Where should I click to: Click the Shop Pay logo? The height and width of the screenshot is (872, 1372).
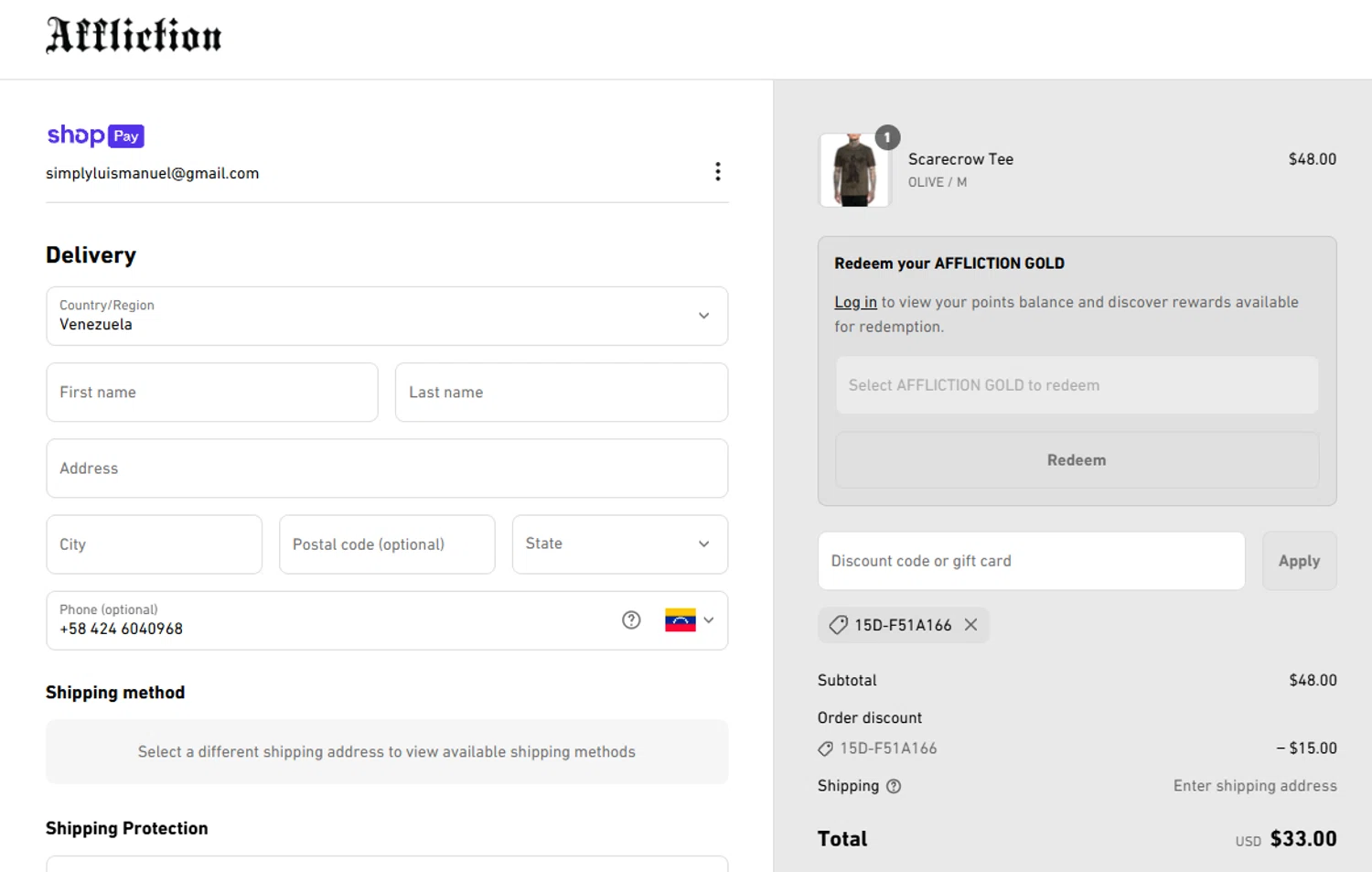coord(95,135)
